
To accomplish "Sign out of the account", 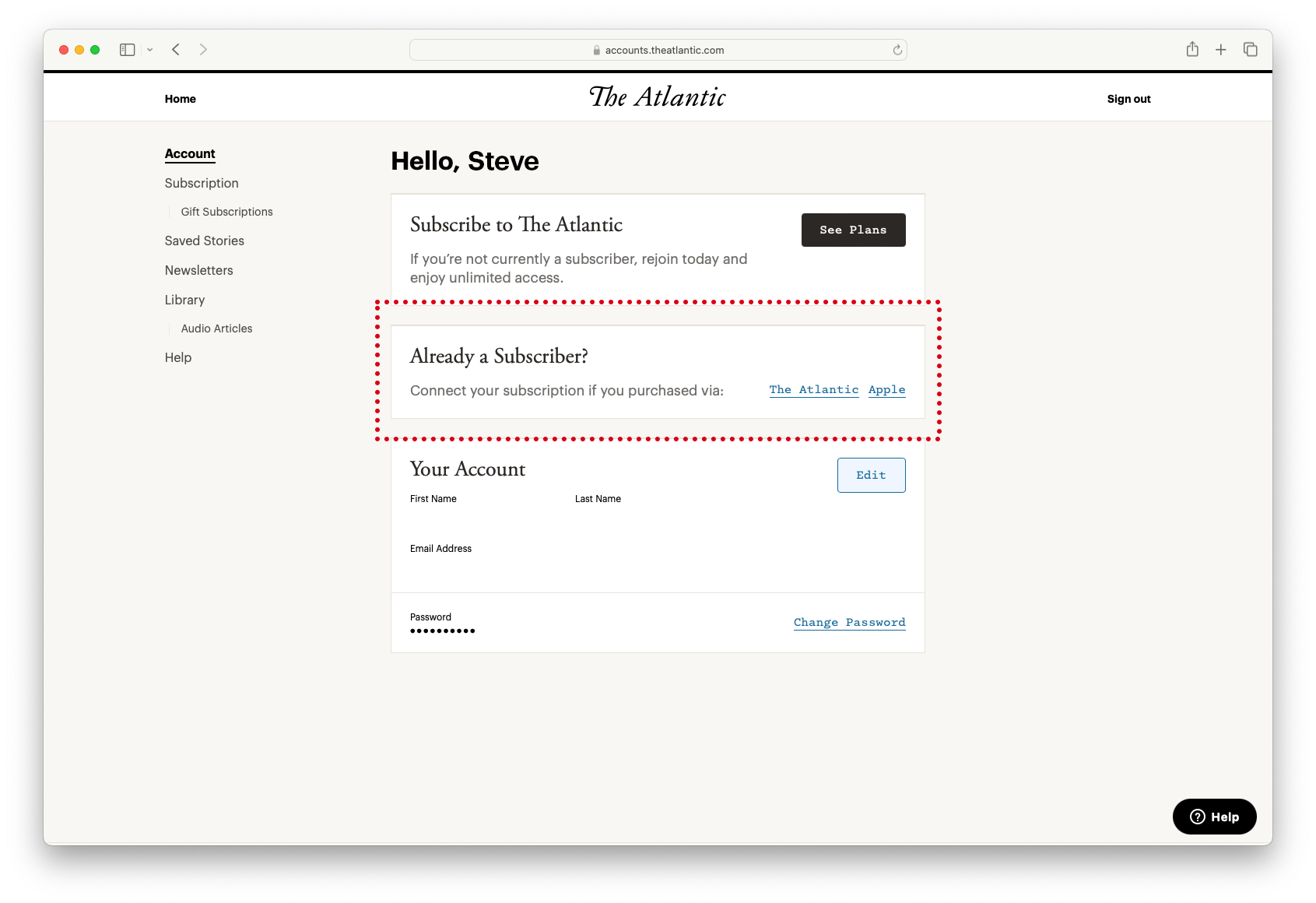I will (x=1128, y=99).
